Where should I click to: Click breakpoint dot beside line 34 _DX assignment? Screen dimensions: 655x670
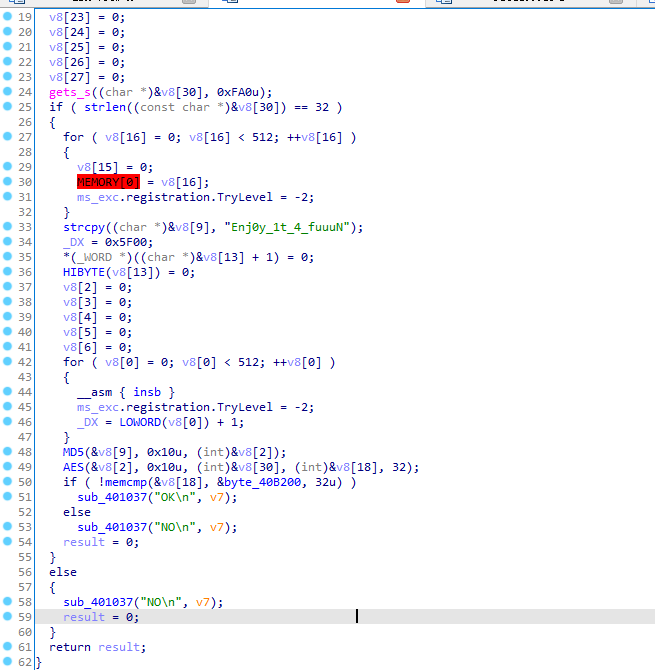pyautogui.click(x=8, y=242)
